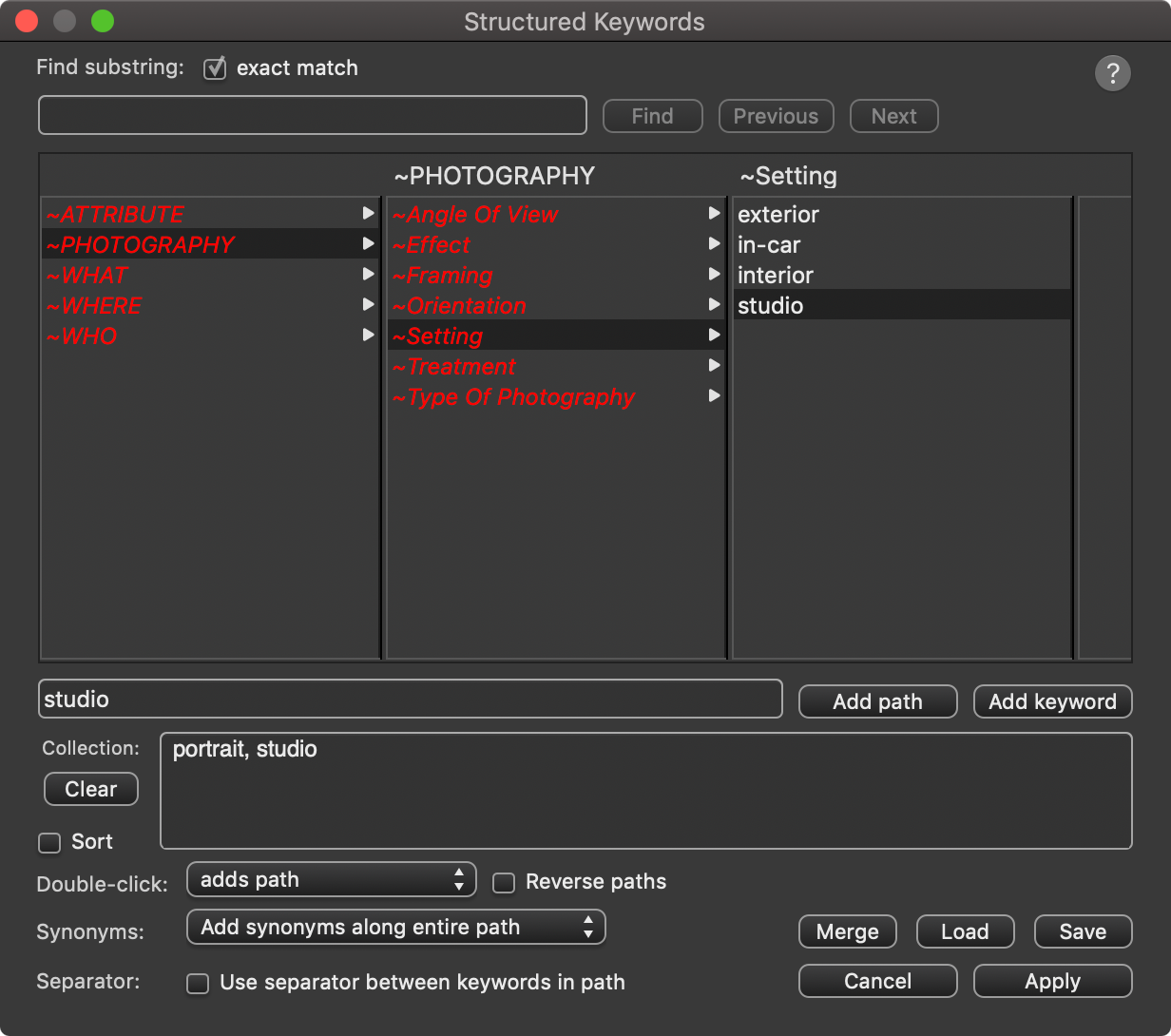This screenshot has width=1171, height=1036.
Task: Select the ~PHOTOGRAPHY category
Action: pos(211,244)
